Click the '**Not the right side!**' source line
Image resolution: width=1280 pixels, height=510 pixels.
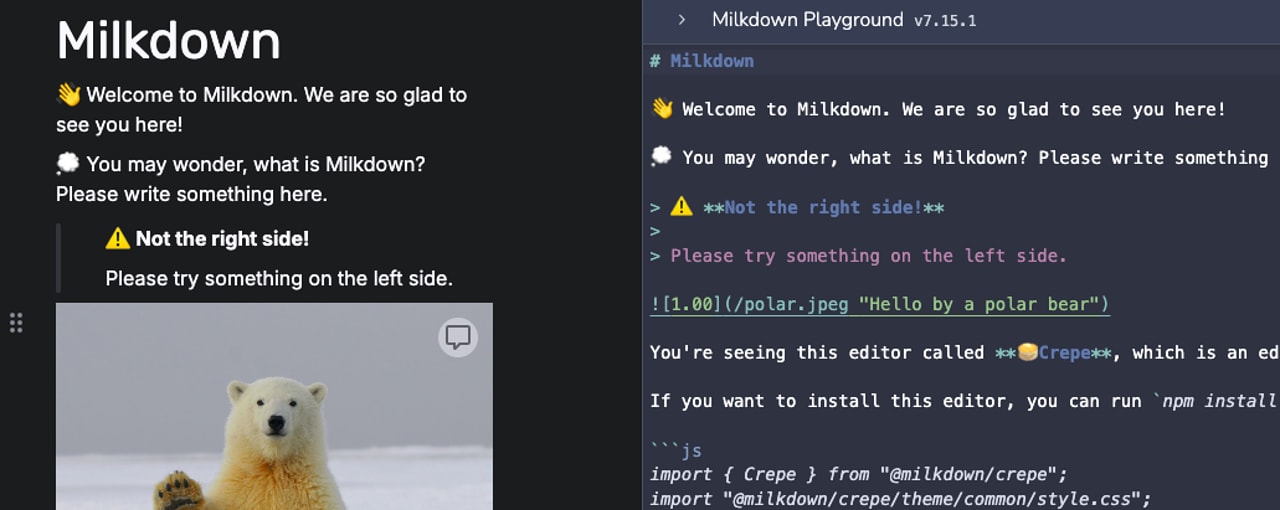click(797, 207)
